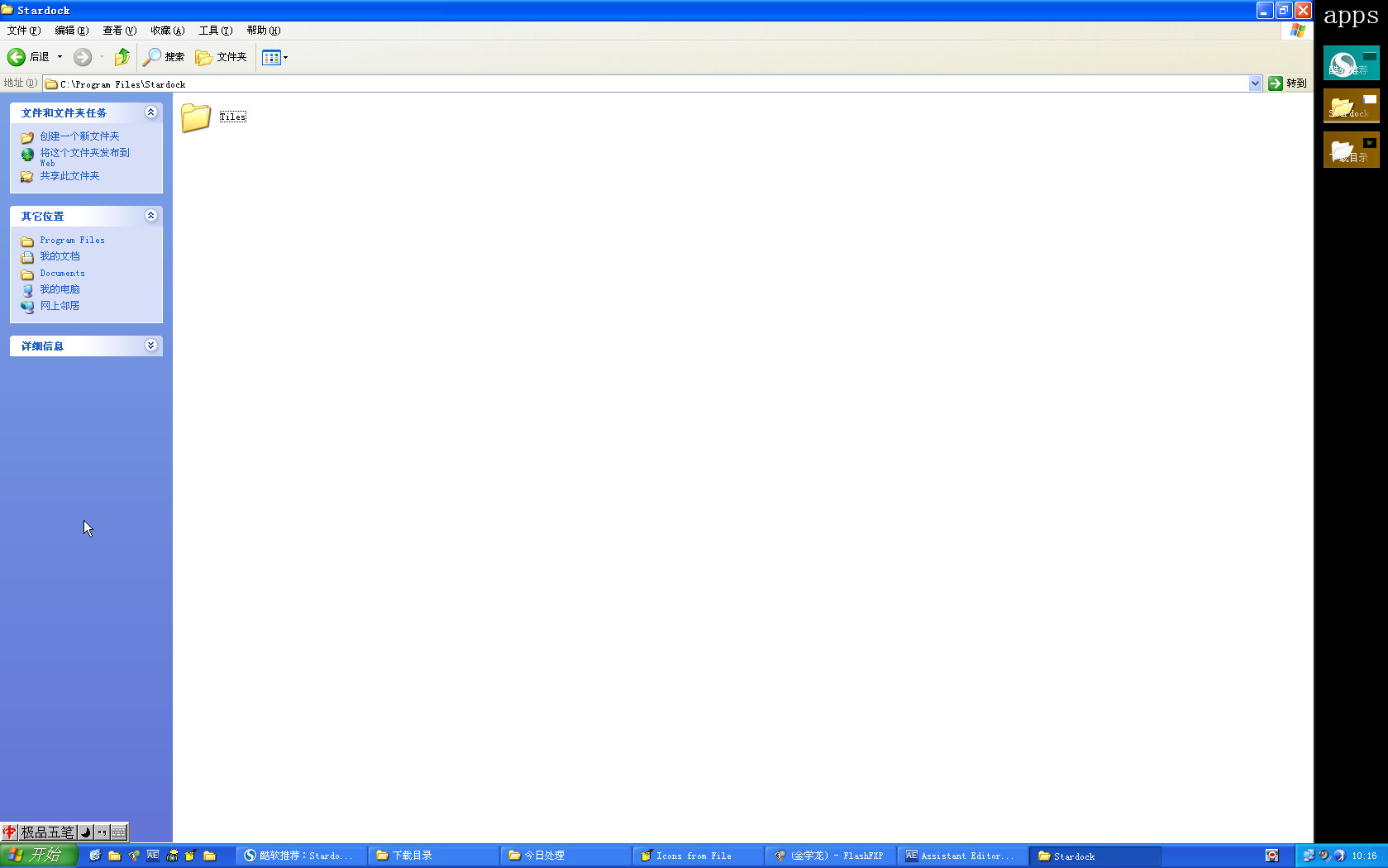Click the 开始 Start button
This screenshot has width=1388, height=868.
(39, 856)
